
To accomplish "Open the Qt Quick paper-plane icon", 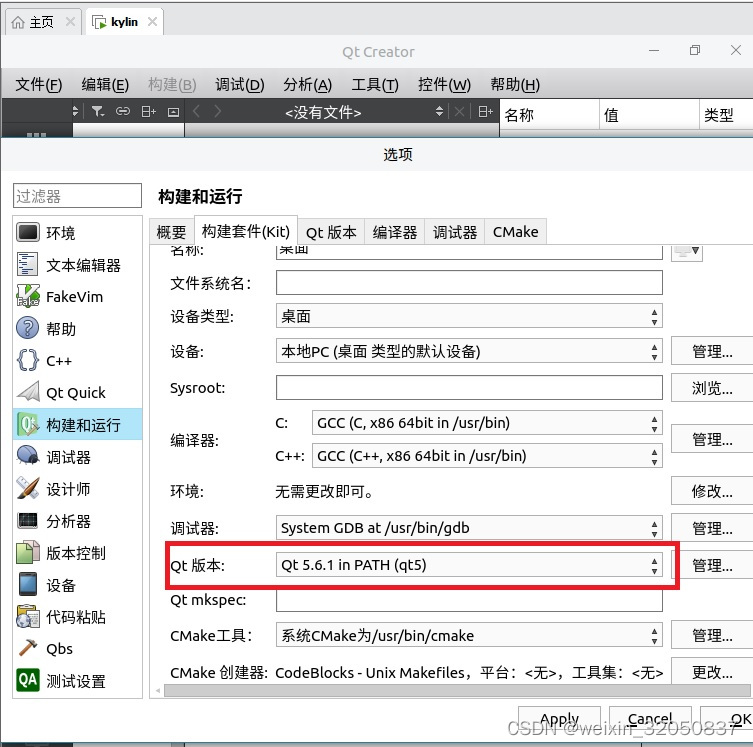I will 28,392.
